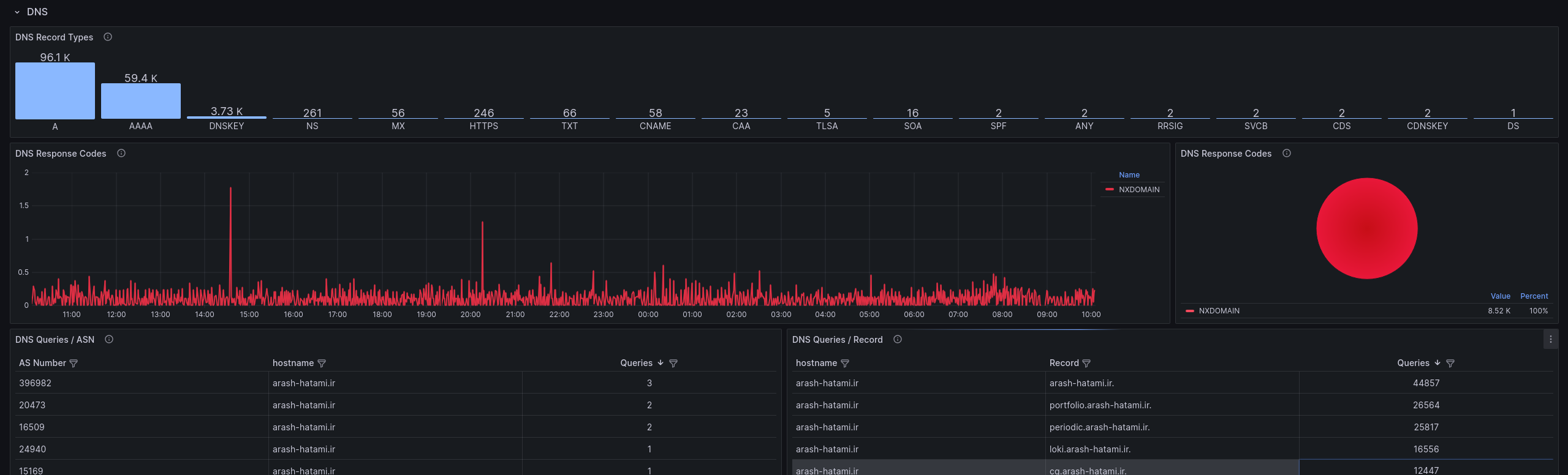
Task: Filter the Record column
Action: click(1086, 364)
